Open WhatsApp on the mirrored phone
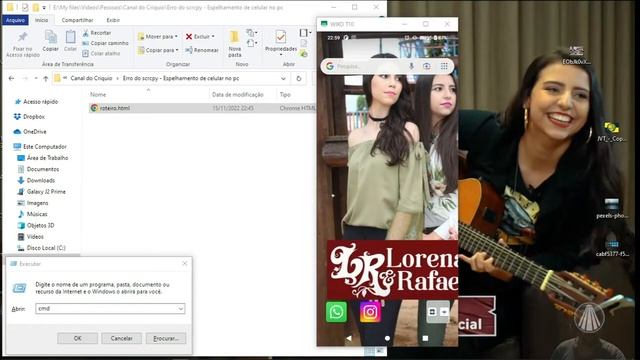This screenshot has height=360, width=640. click(x=336, y=312)
